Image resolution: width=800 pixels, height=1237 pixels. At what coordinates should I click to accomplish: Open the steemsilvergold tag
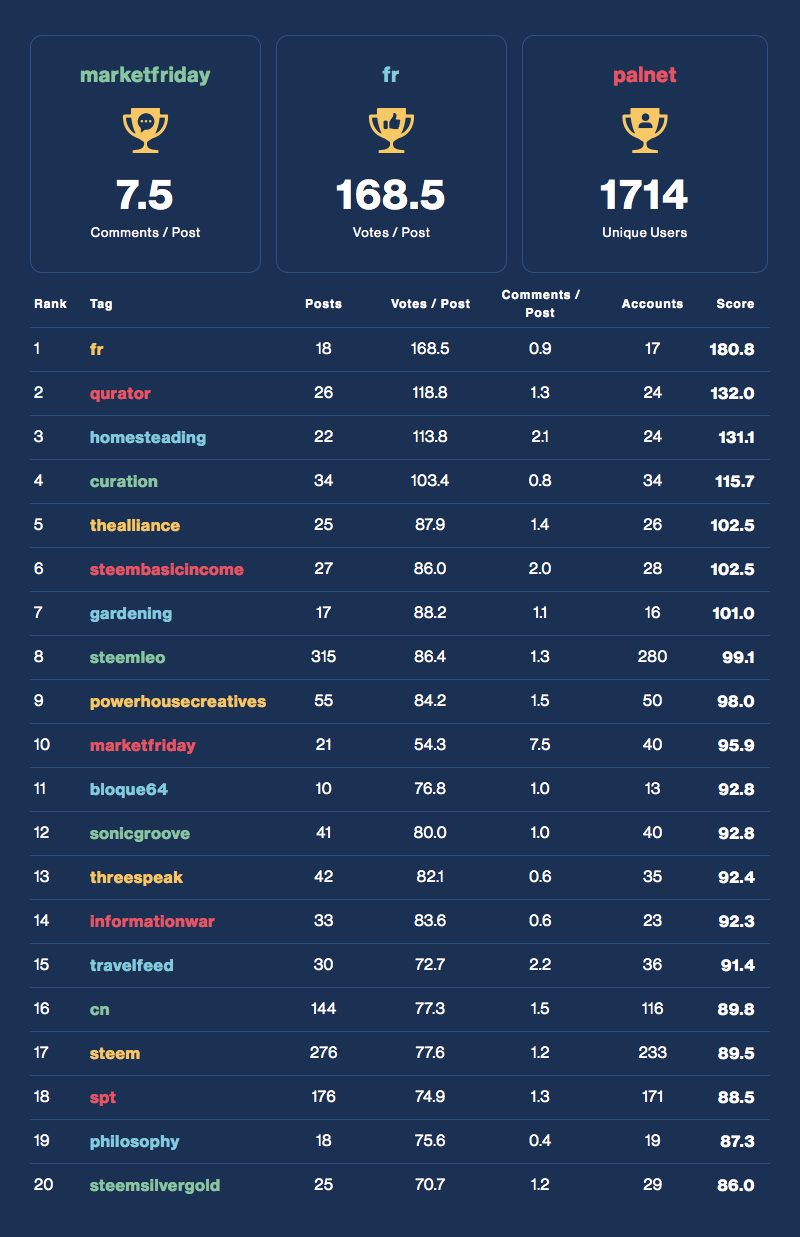155,1185
